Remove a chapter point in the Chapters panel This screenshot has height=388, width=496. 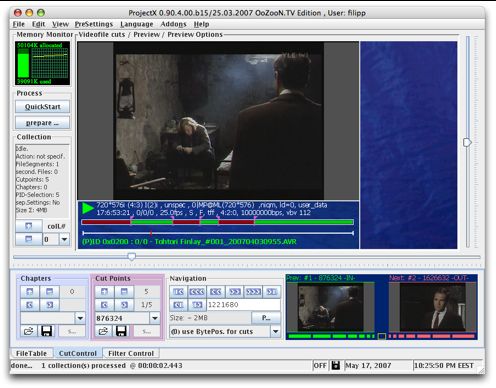coord(49,292)
